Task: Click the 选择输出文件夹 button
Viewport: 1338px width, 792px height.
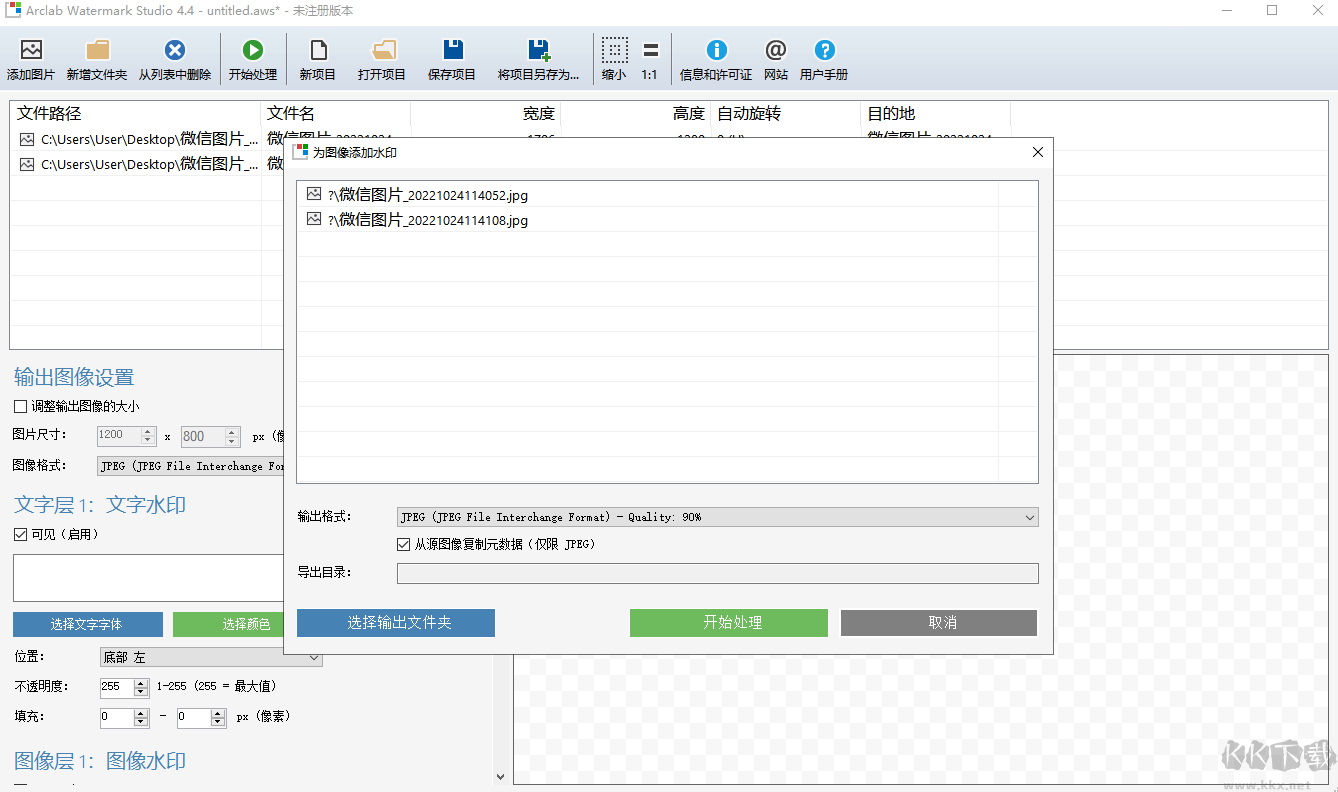Action: (x=395, y=623)
